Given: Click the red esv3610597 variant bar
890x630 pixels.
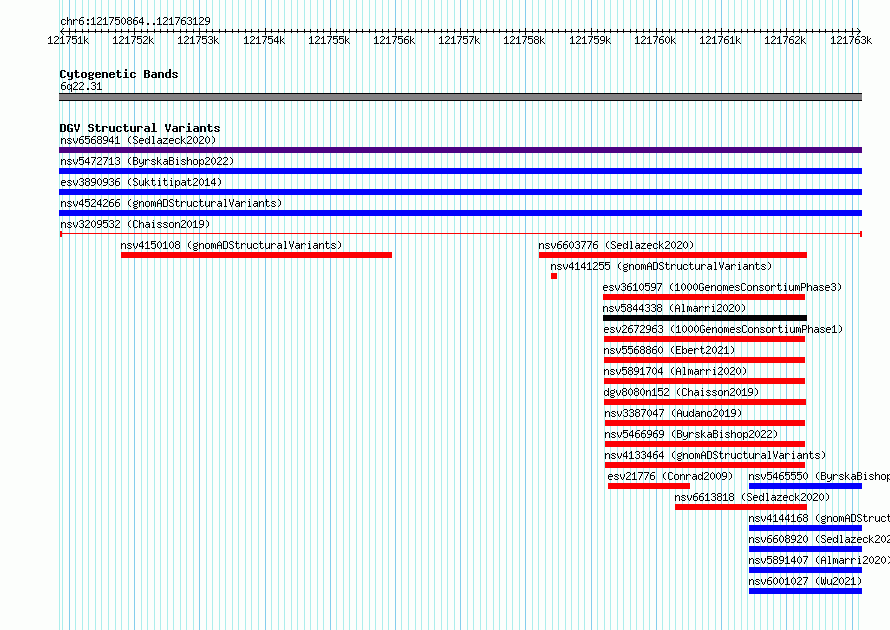Looking at the screenshot, I should 704,297.
